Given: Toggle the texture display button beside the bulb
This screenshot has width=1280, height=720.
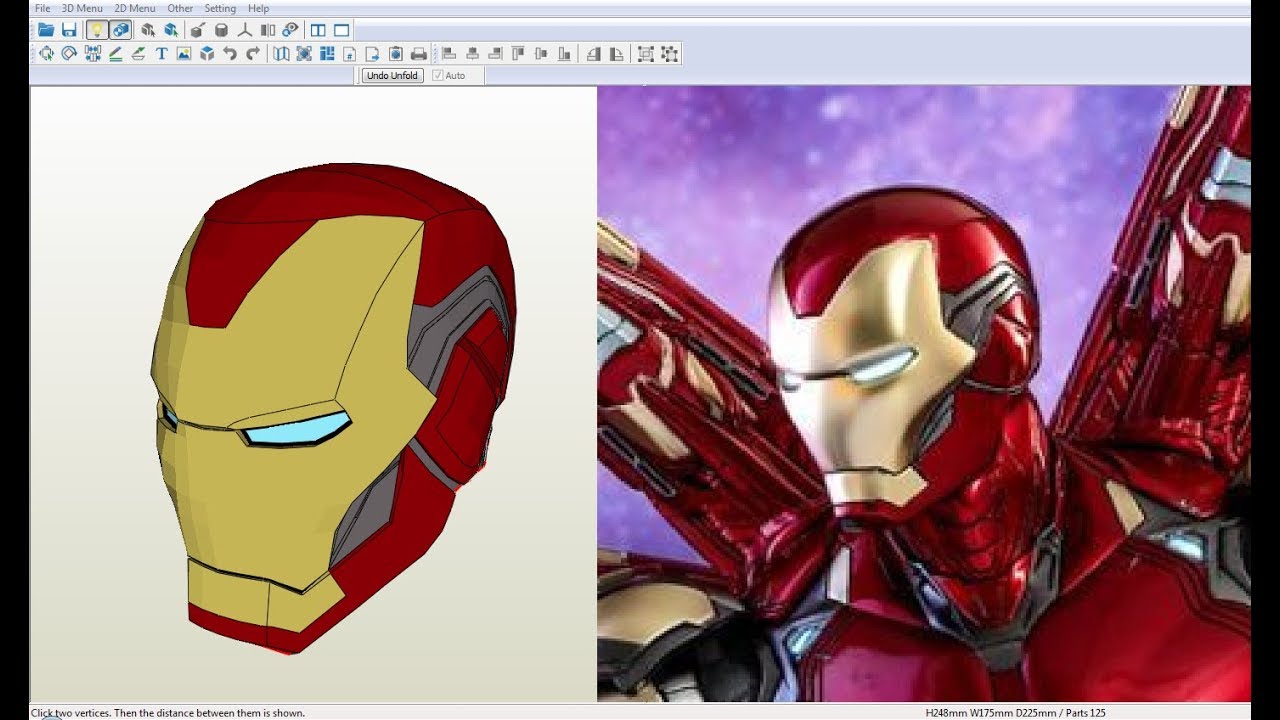Looking at the screenshot, I should 121,30.
